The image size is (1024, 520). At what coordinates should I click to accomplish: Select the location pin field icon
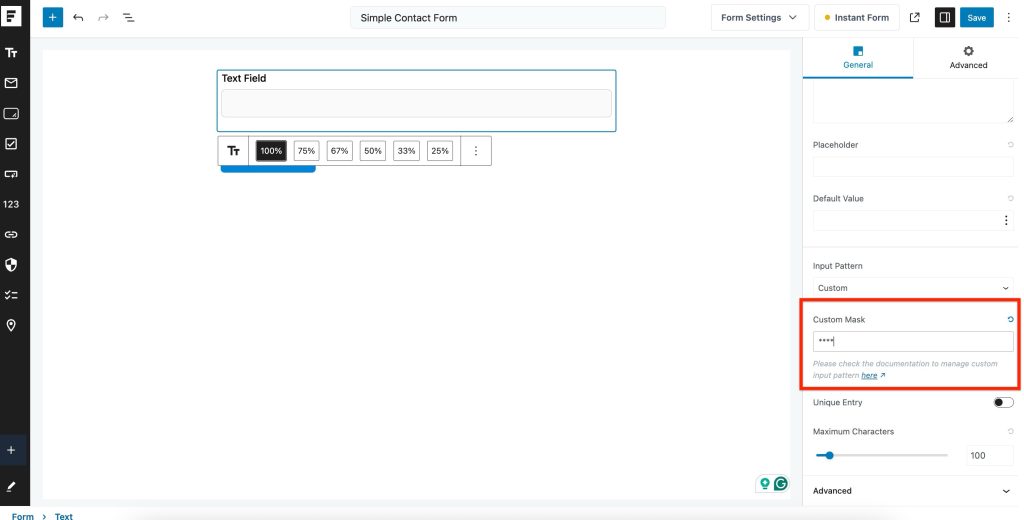pyautogui.click(x=11, y=325)
